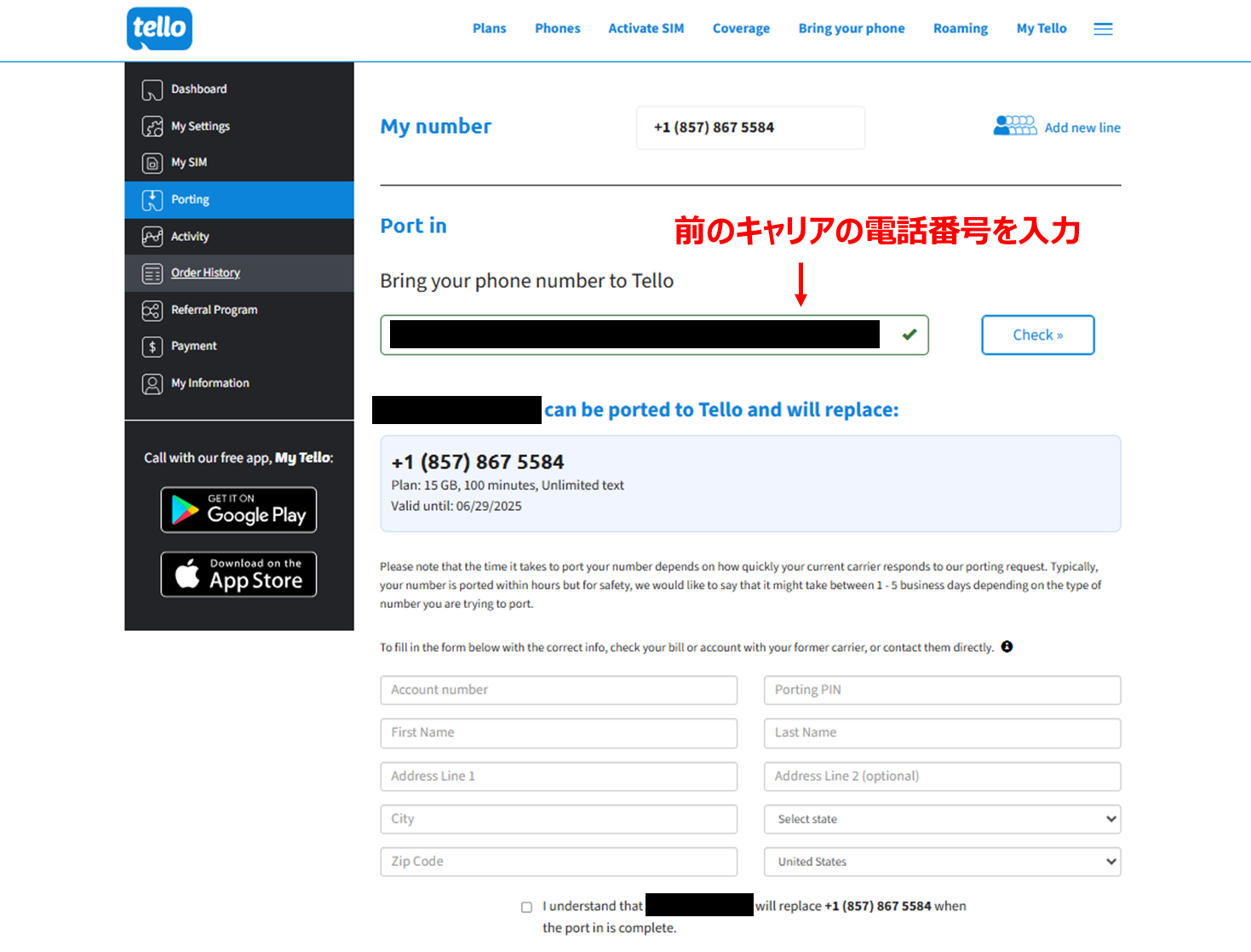Open the Select state dropdown

pos(942,819)
